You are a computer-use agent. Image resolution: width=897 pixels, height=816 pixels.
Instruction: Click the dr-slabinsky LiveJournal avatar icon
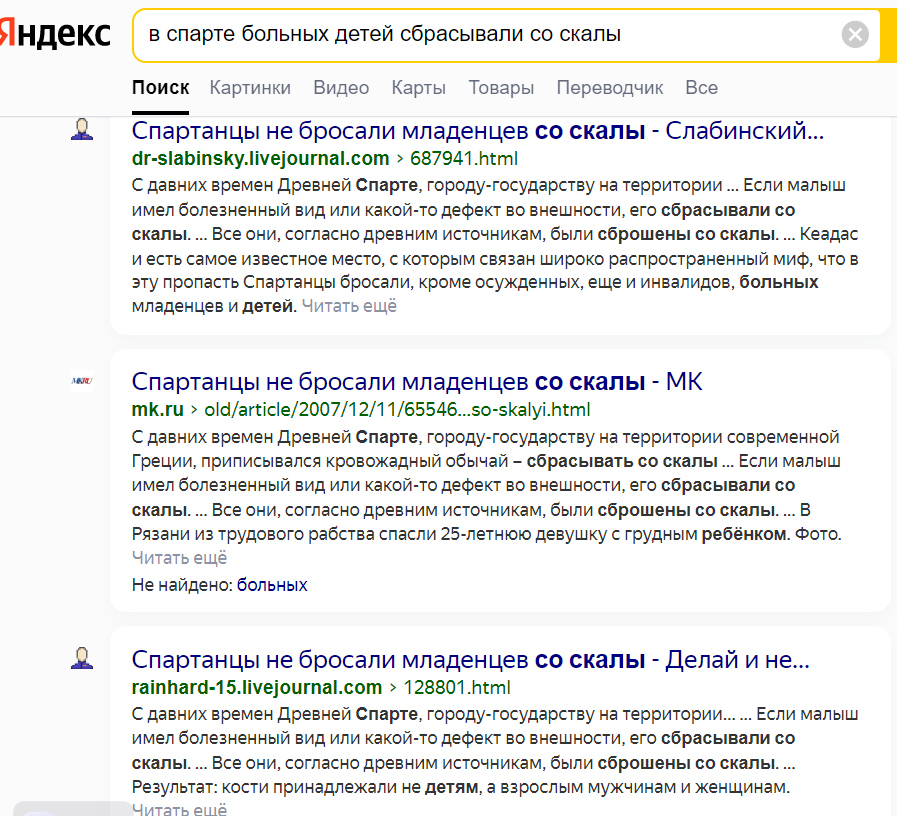[x=82, y=130]
